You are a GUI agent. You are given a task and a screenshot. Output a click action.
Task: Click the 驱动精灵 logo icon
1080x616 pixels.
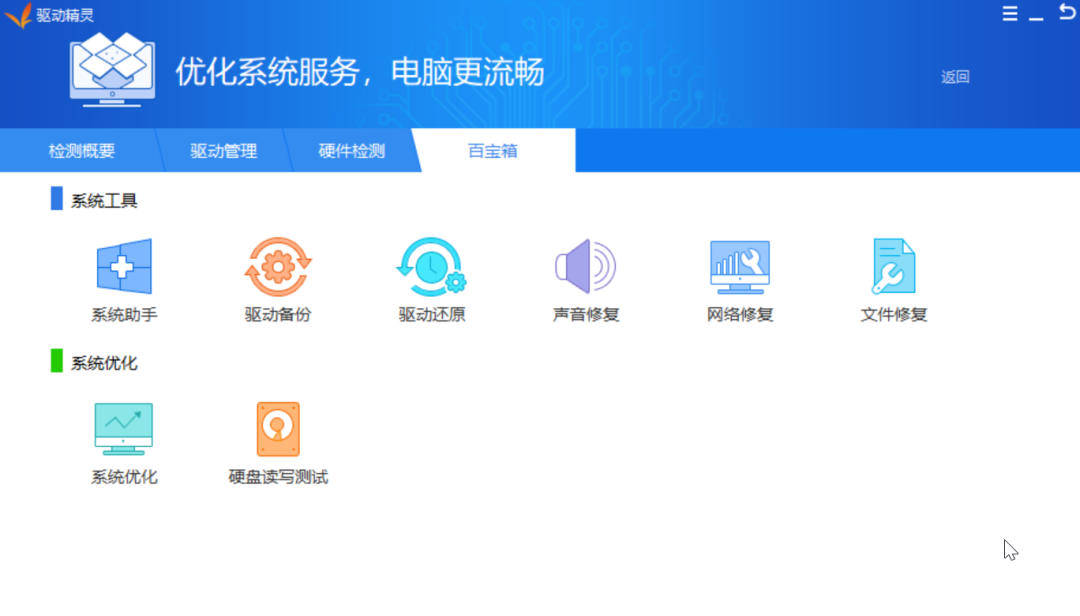(19, 14)
